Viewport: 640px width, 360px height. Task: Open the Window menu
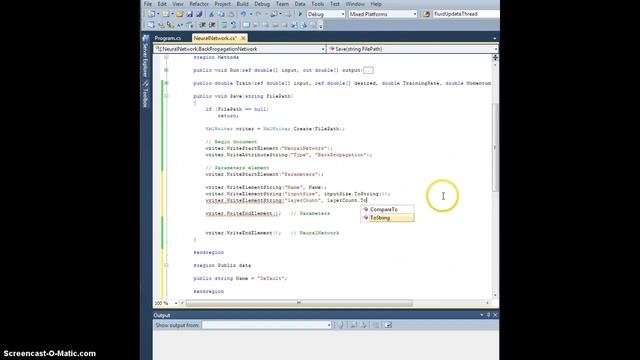click(x=355, y=4)
